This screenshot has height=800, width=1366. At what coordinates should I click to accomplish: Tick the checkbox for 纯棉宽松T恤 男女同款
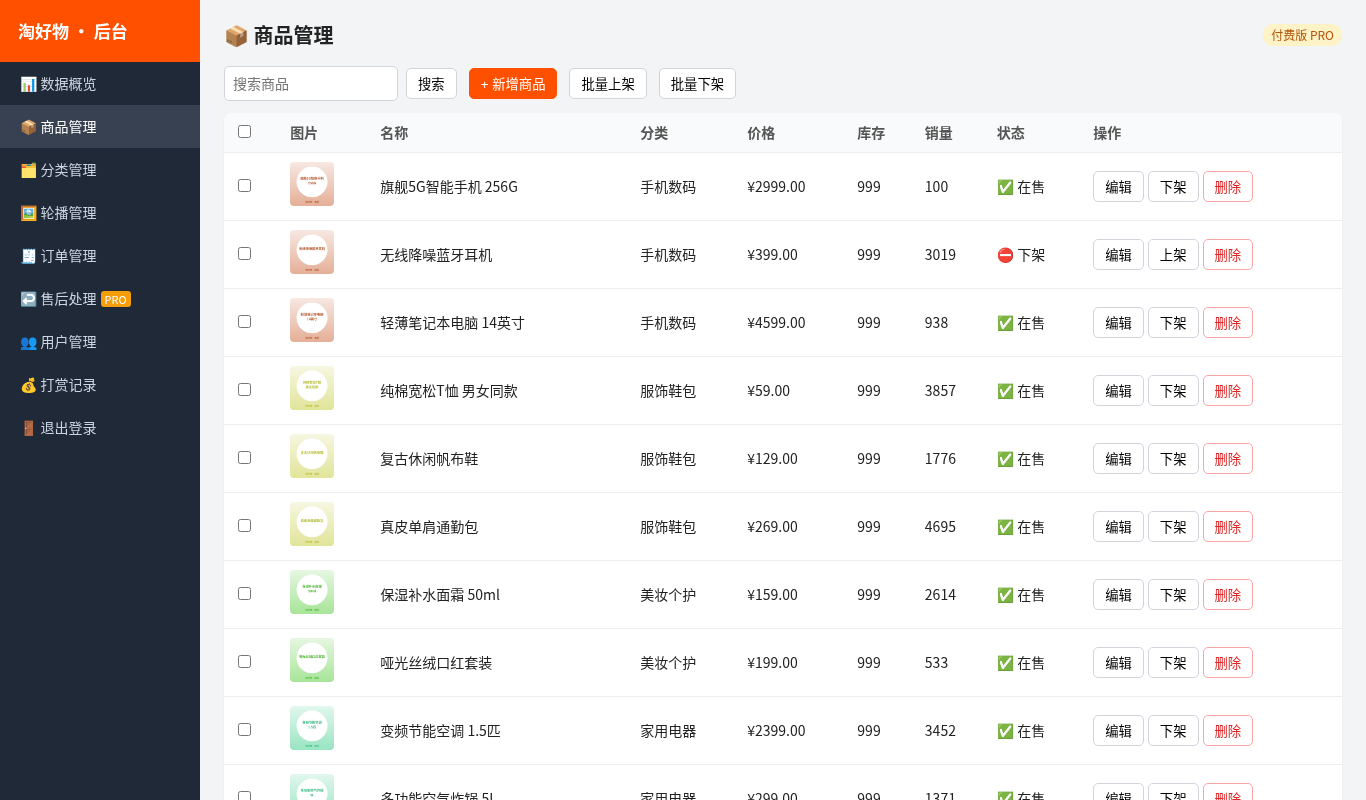[244, 389]
